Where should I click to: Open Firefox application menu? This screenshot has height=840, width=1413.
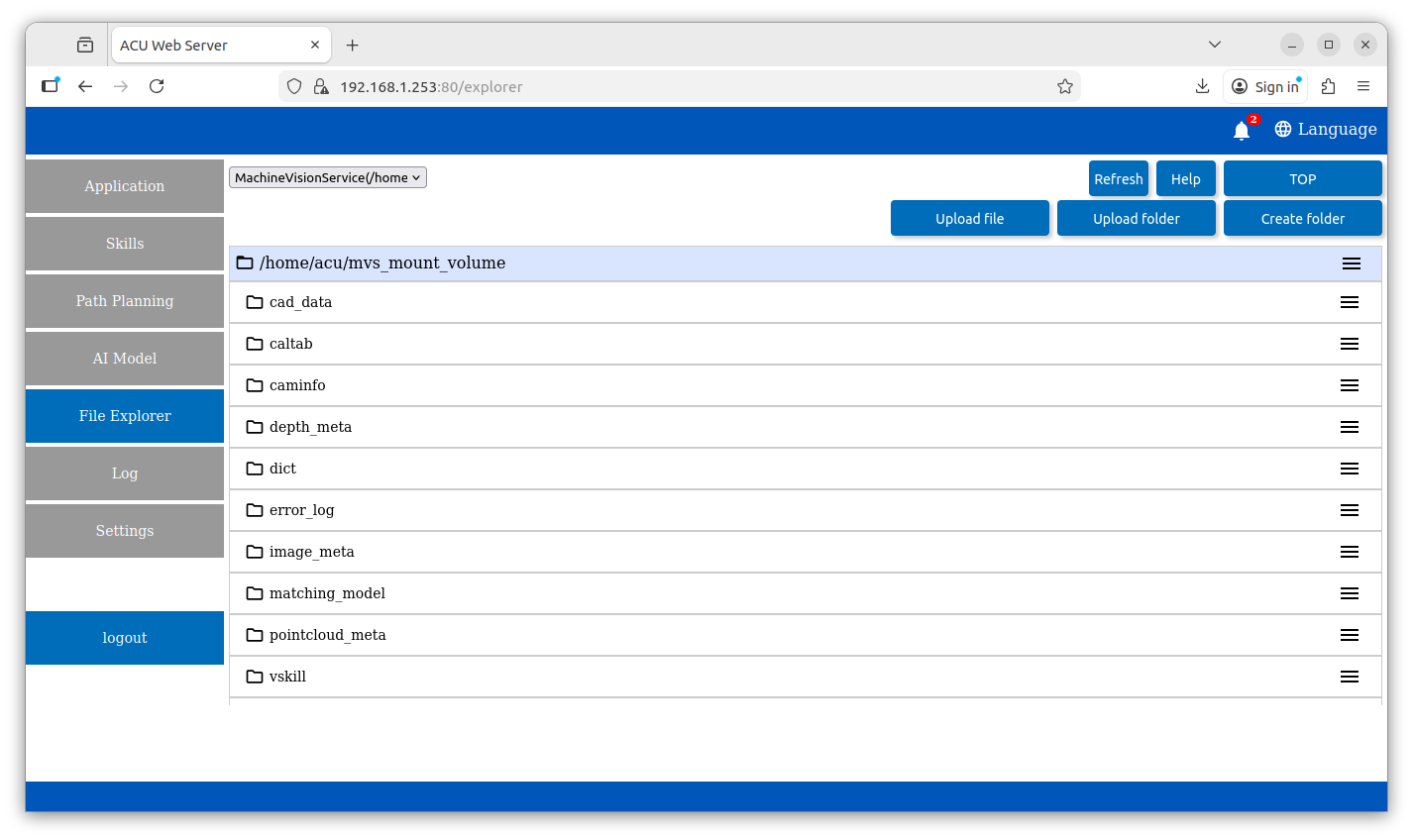[x=1363, y=86]
